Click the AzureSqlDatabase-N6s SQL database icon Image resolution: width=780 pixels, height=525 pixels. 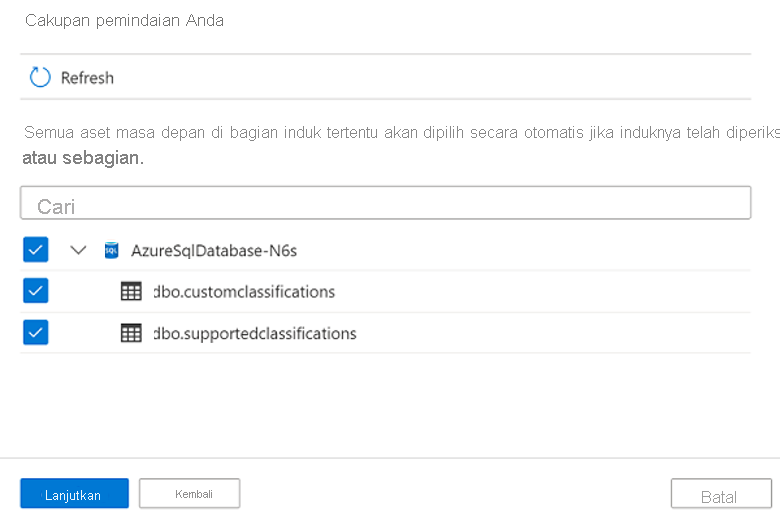(x=111, y=250)
